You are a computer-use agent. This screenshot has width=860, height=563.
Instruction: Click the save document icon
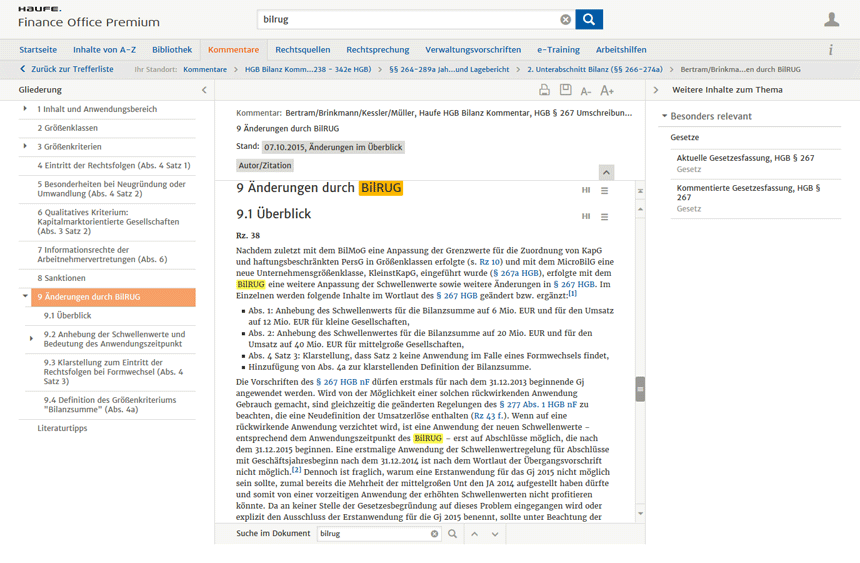(x=565, y=90)
